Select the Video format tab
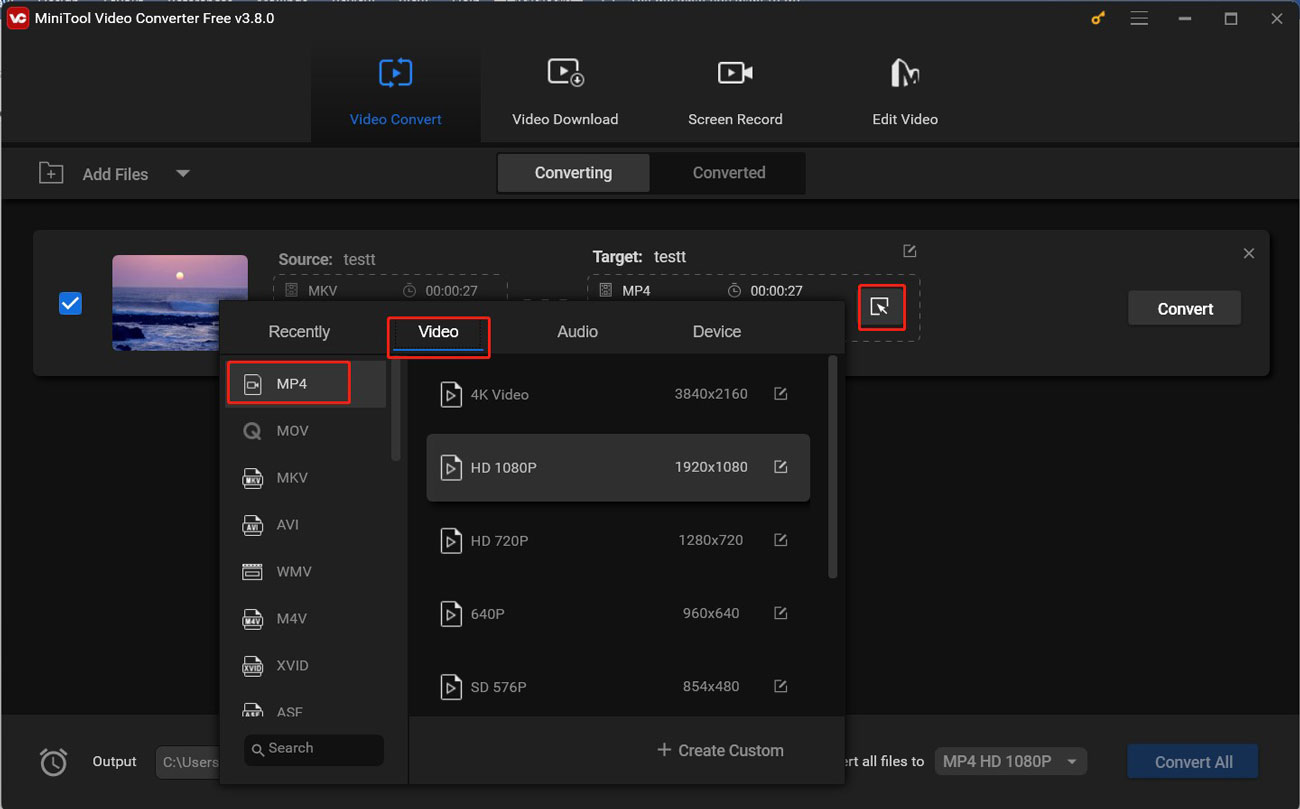The height and width of the screenshot is (809, 1300). tap(438, 332)
